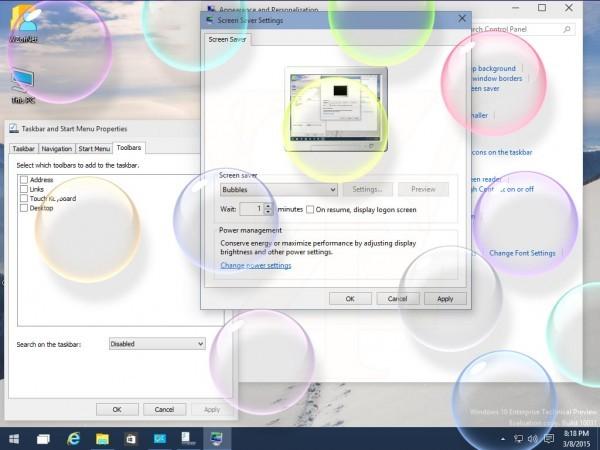600x450 pixels.
Task: Click the Change power settings link
Action: click(x=256, y=265)
